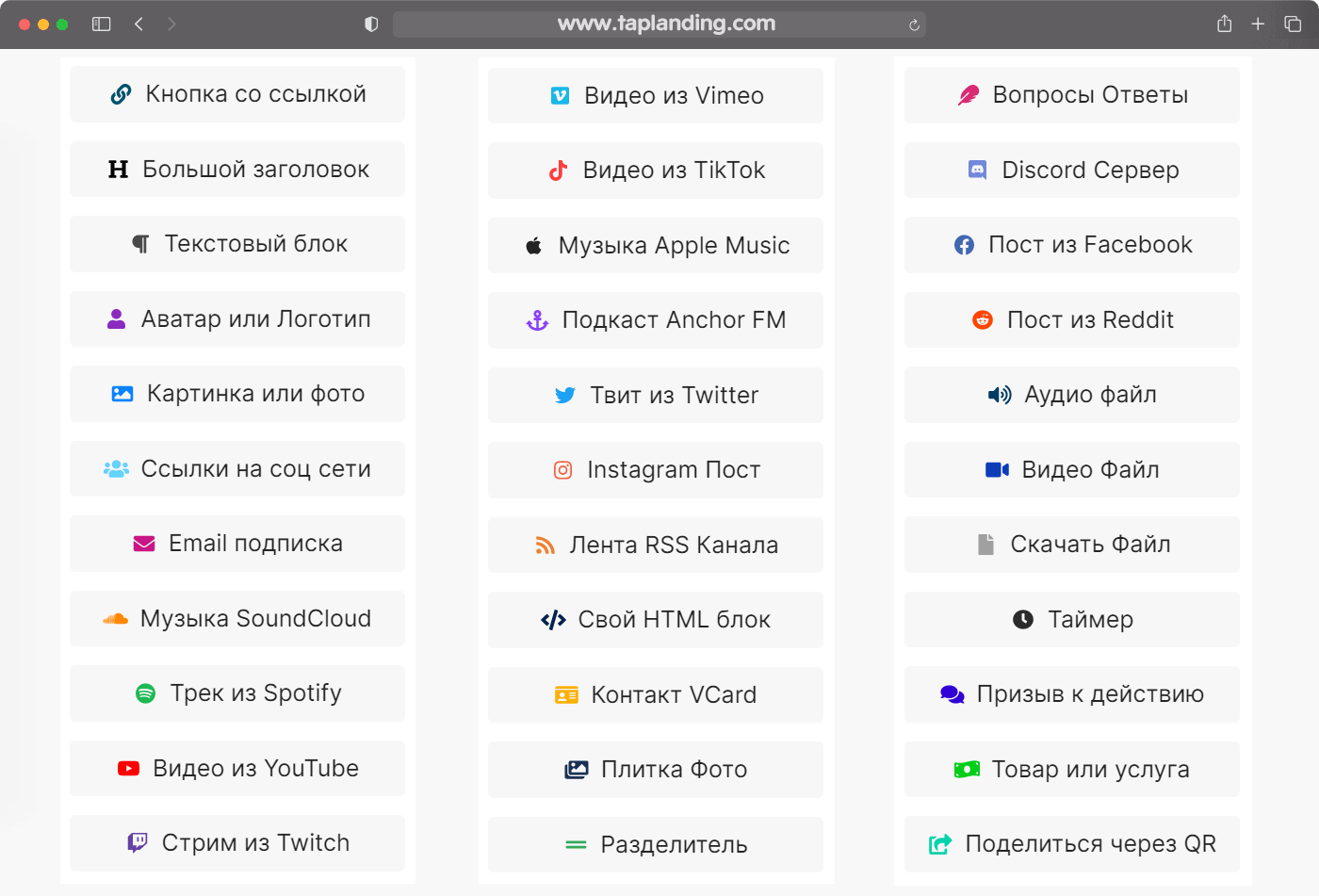Image resolution: width=1319 pixels, height=896 pixels.
Task: Click the code brackets icon beside Свой HTML блок
Action: coord(553,620)
